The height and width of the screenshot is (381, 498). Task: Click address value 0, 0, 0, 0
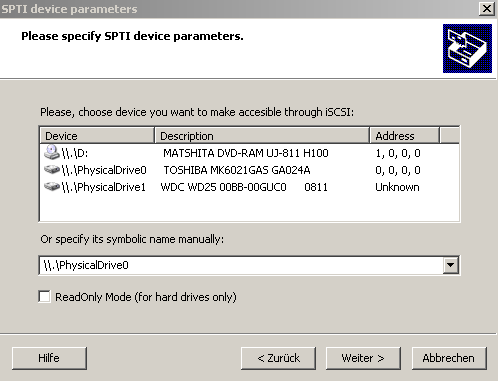[398, 170]
